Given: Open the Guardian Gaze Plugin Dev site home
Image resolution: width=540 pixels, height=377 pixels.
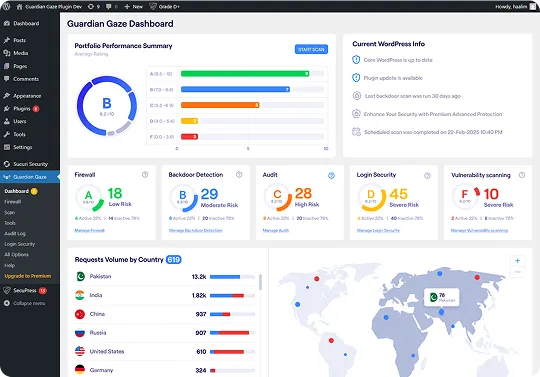Looking at the screenshot, I should tap(49, 7).
